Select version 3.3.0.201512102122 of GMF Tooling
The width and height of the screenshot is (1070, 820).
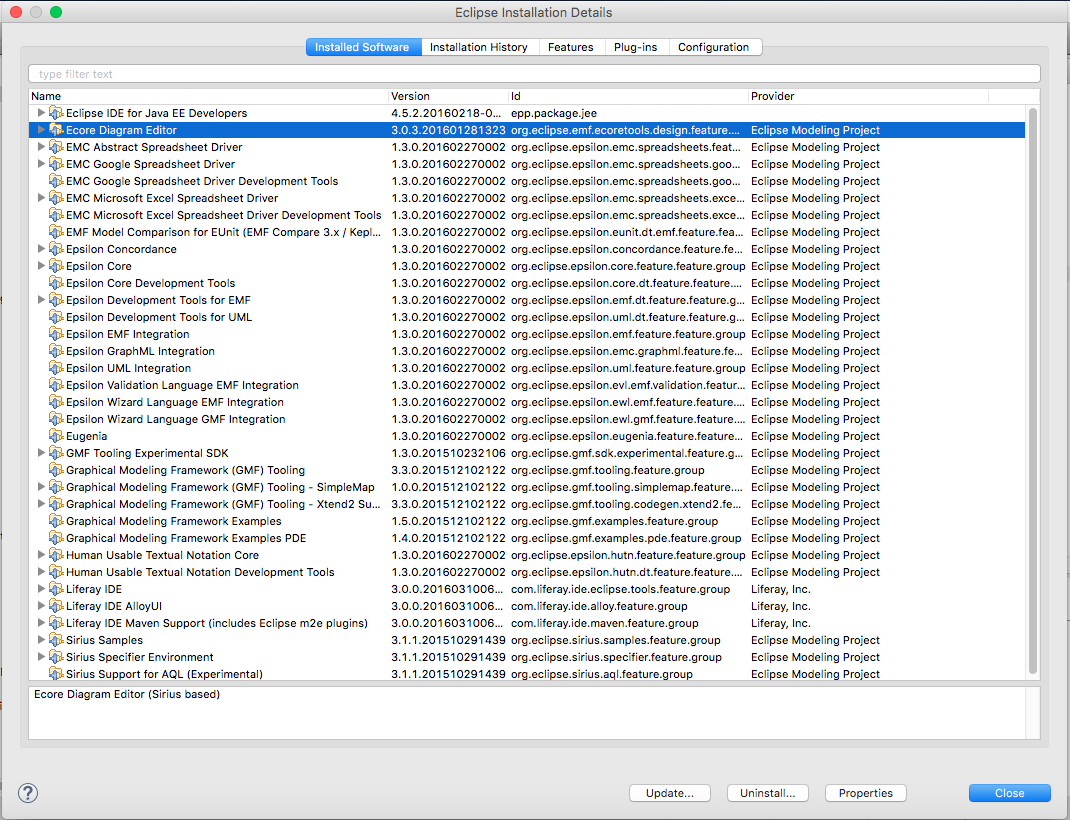pos(448,470)
